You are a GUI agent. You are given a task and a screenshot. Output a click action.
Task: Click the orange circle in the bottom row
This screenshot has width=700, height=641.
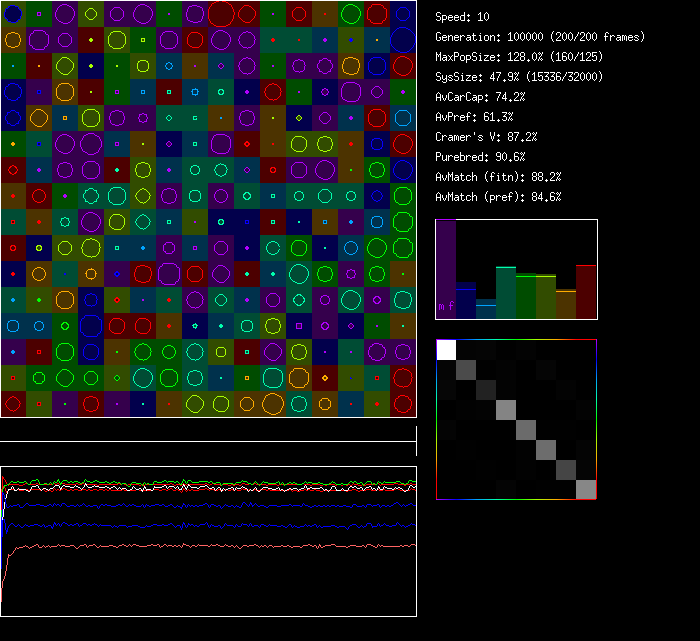273,404
